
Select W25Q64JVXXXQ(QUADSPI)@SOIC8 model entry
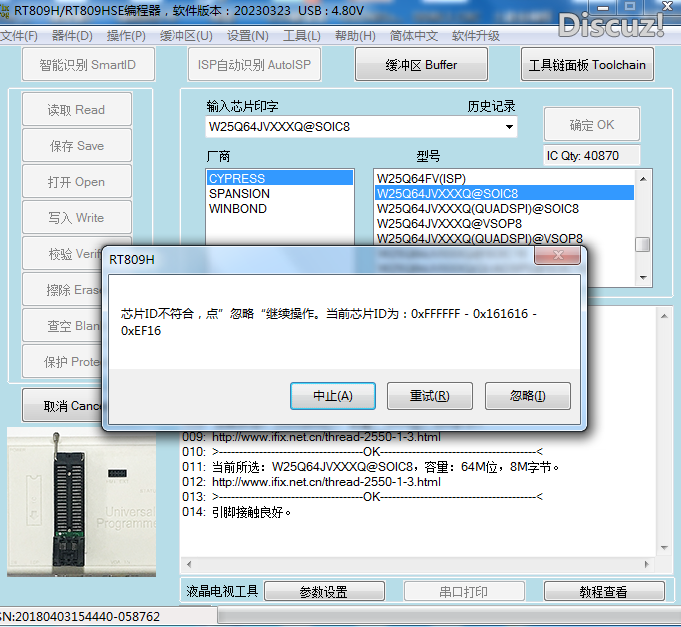504,208
